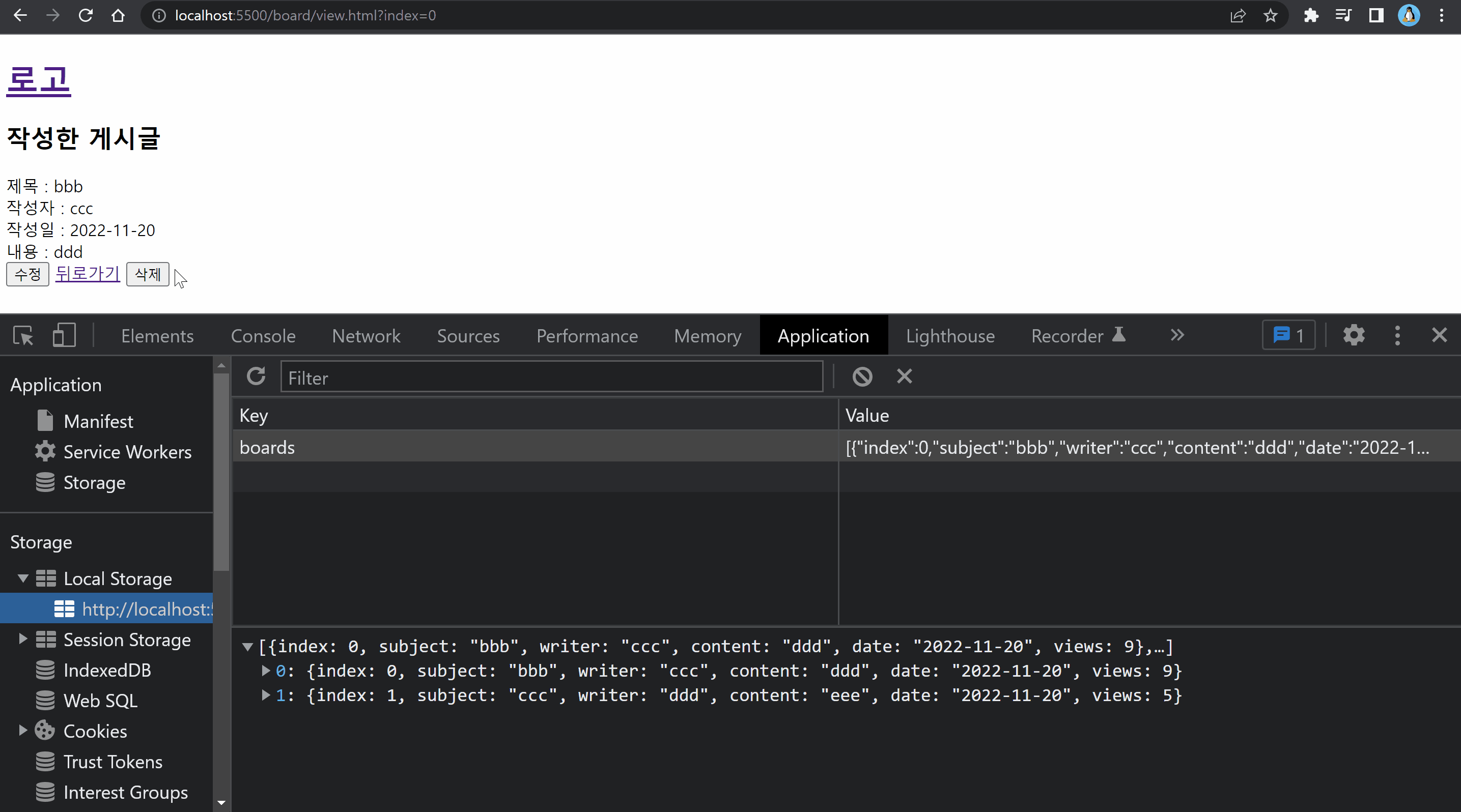Click the inspect element picker icon

point(23,335)
